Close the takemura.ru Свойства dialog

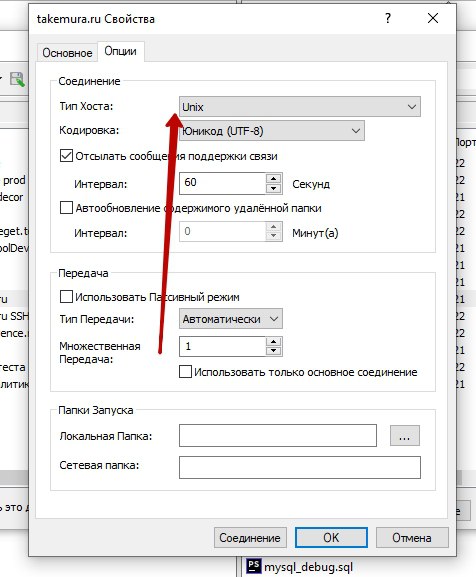point(433,18)
